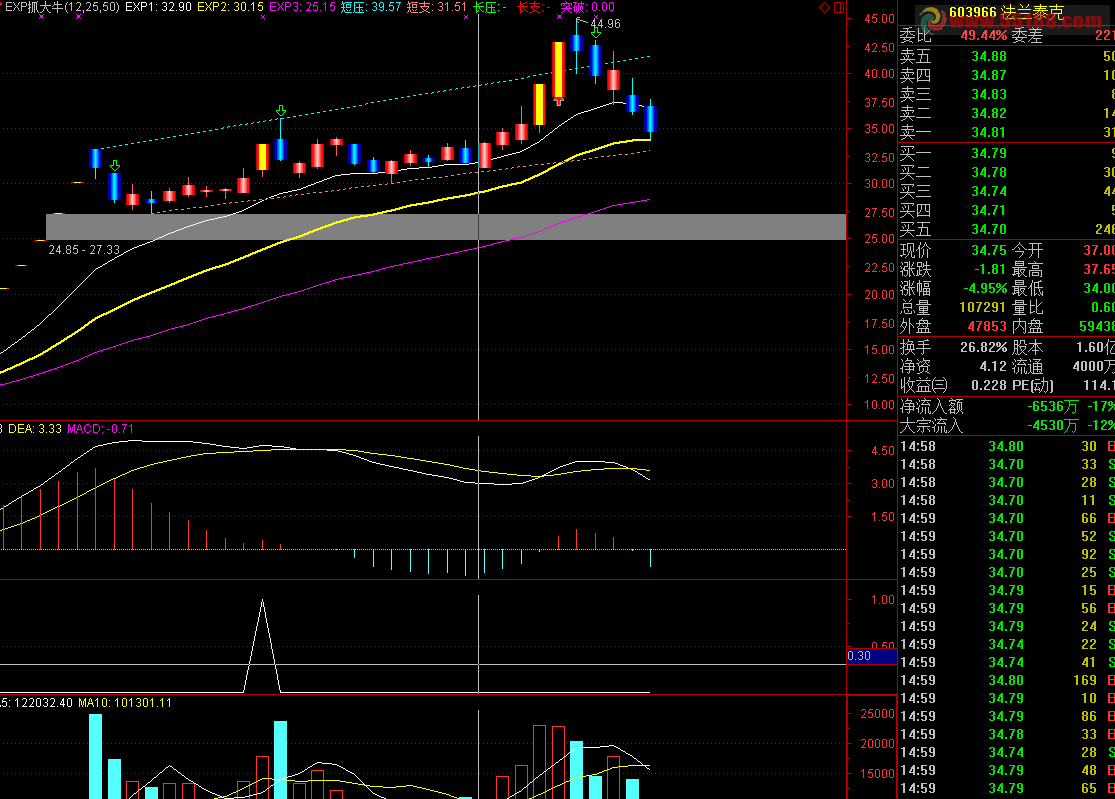
Task: Click the 大宗流入 -4530万 figure
Action: coord(1052,425)
